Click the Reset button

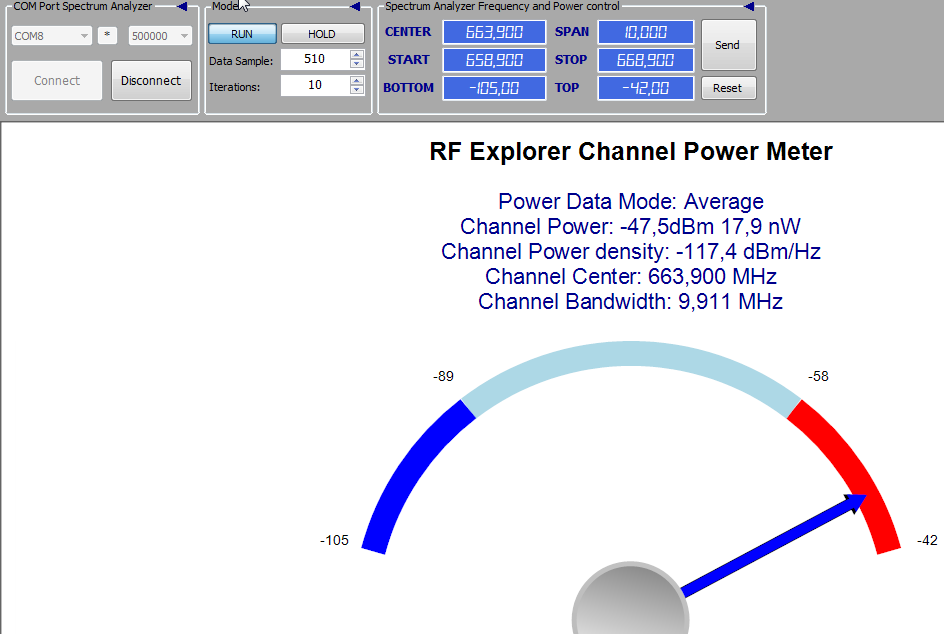point(728,88)
